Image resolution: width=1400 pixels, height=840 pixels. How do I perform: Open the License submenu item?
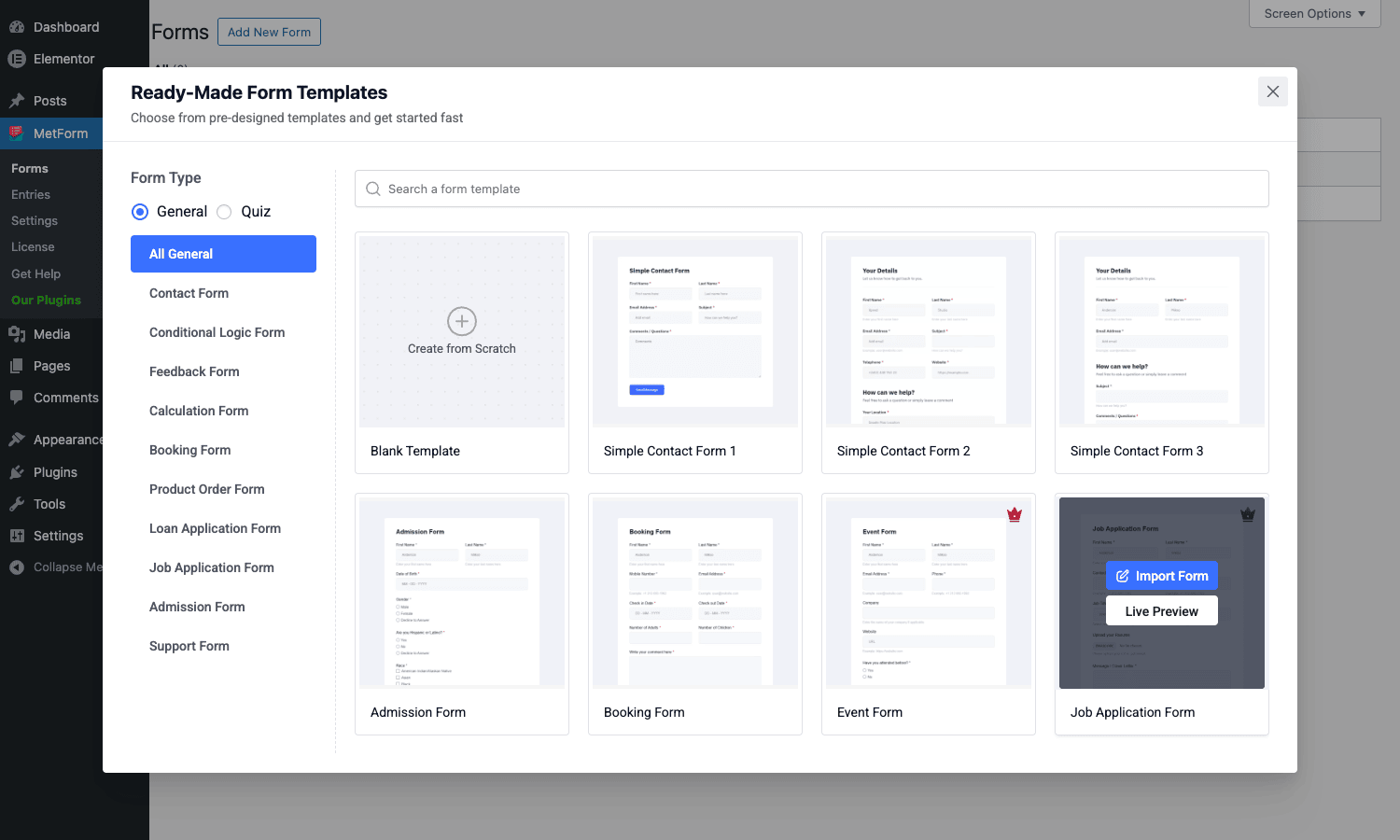coord(33,247)
